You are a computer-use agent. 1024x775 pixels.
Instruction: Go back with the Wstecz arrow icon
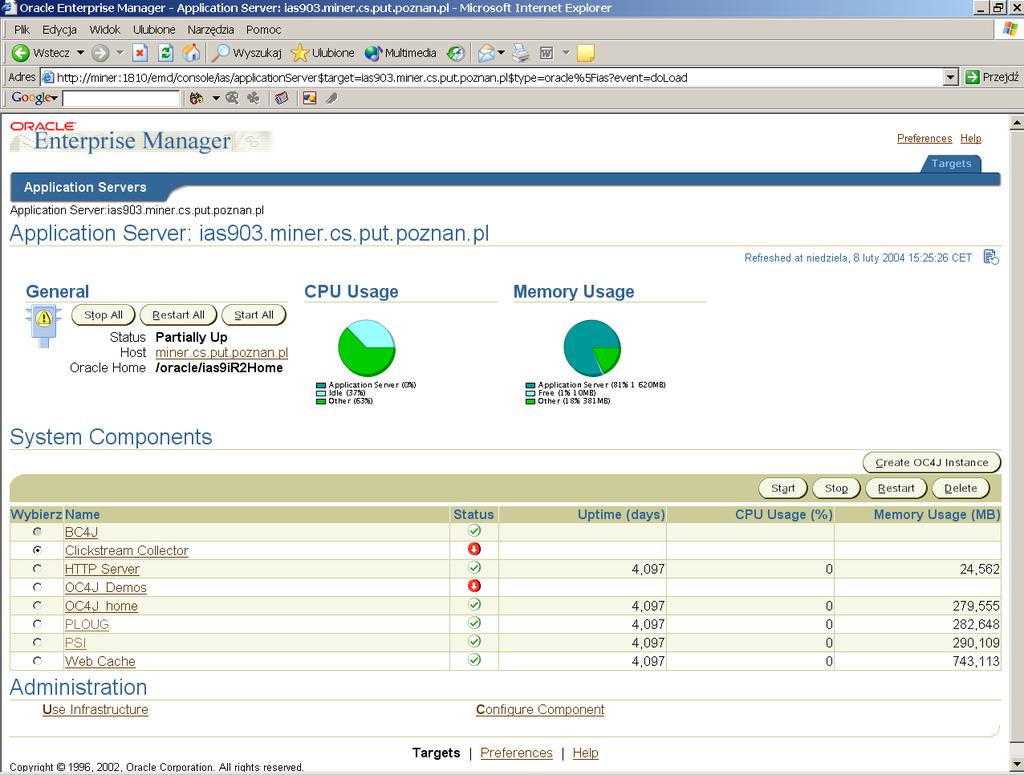(21, 53)
